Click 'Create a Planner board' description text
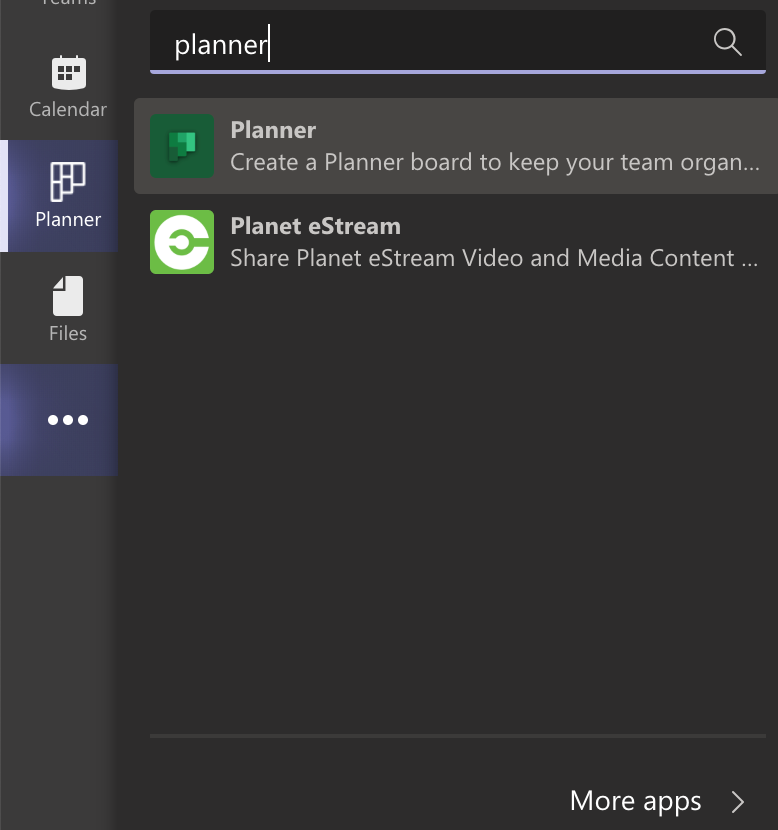Screen dimensions: 778x830 [495, 162]
